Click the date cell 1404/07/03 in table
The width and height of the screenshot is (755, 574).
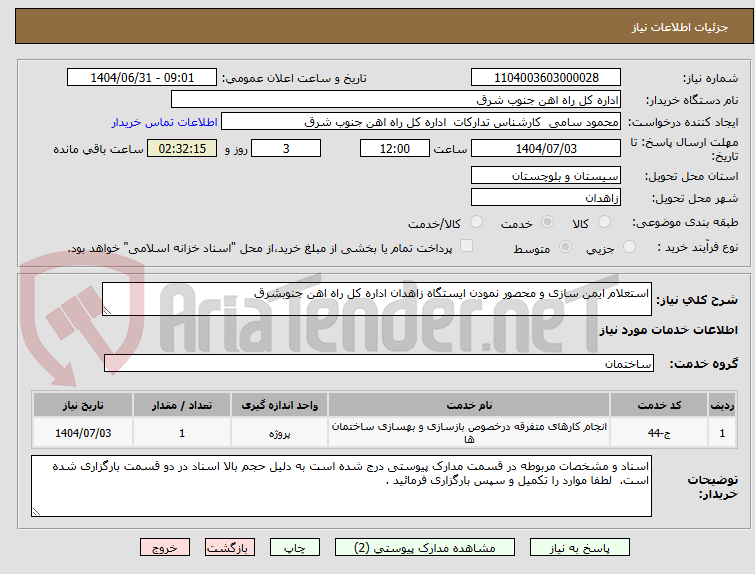(x=83, y=433)
